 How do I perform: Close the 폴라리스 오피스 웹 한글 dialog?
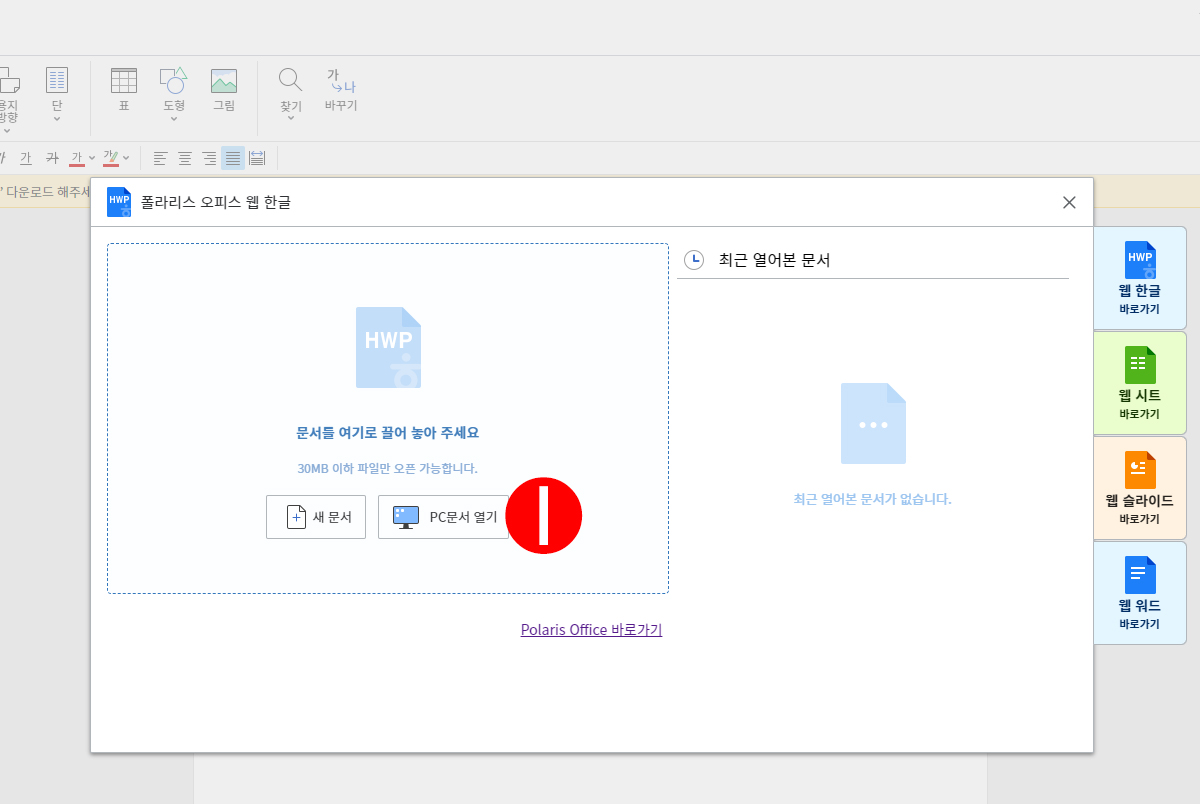pyautogui.click(x=1069, y=202)
